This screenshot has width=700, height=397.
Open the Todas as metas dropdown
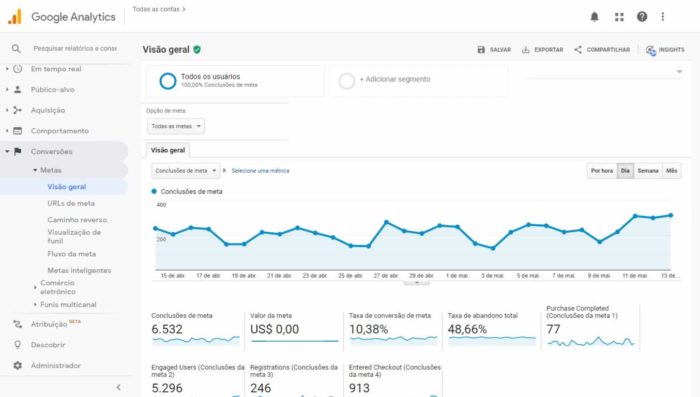click(x=176, y=126)
